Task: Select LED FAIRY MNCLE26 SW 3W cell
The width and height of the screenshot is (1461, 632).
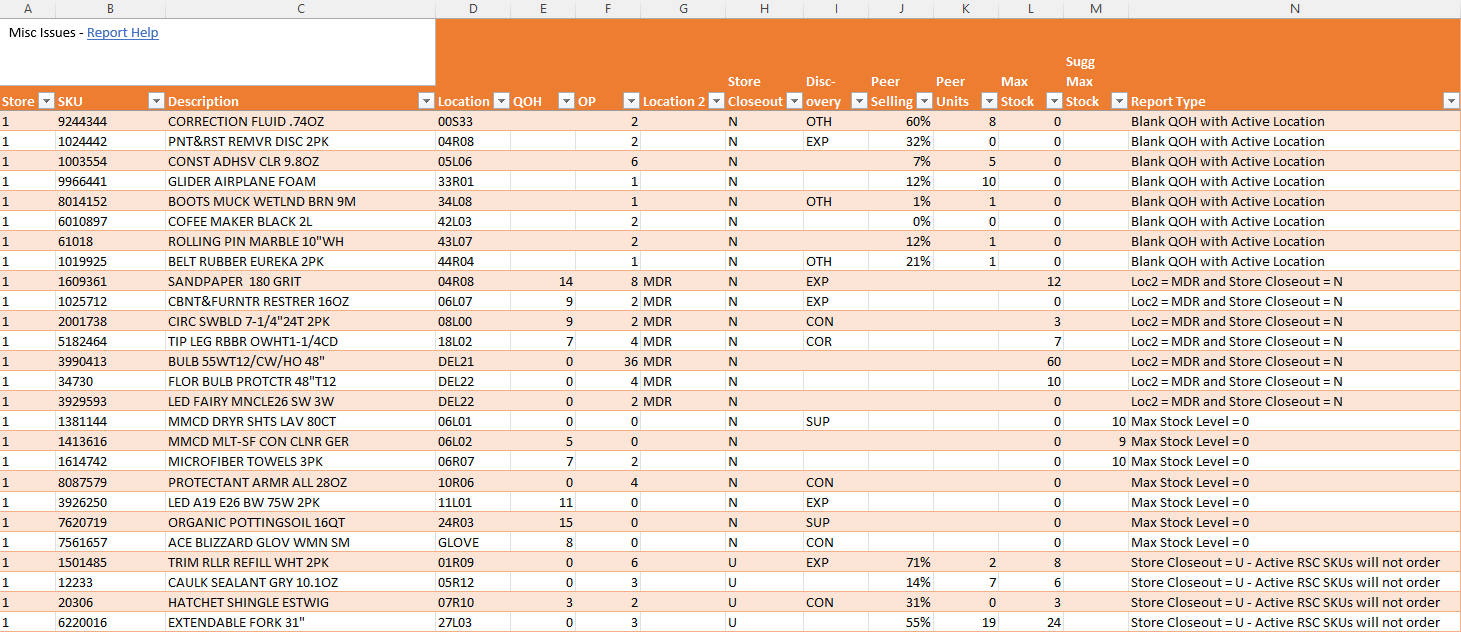Action: coord(300,401)
